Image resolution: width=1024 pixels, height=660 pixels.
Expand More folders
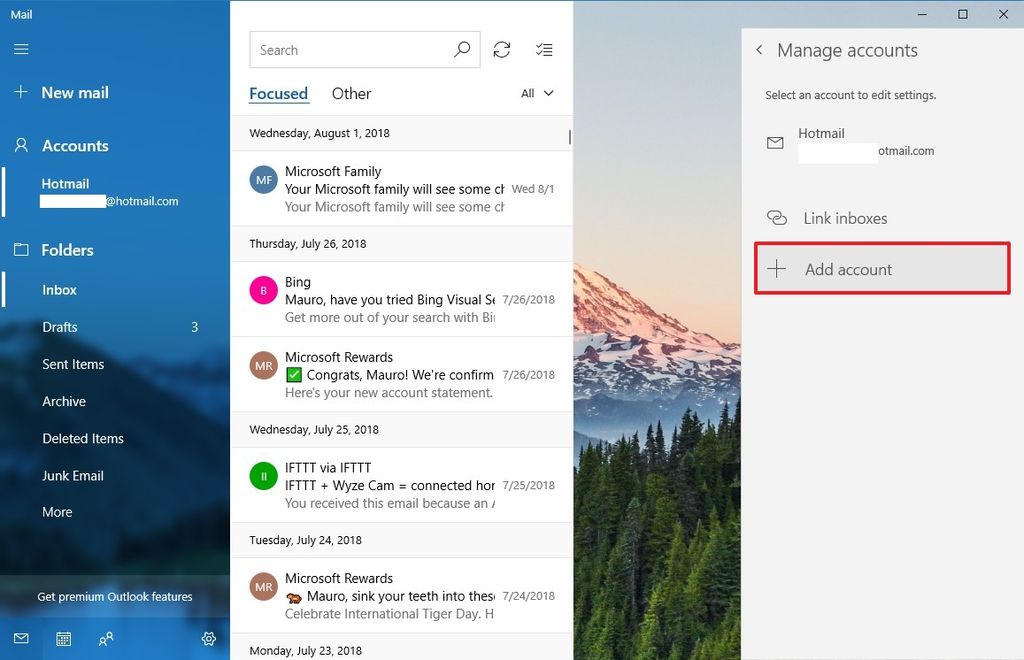click(x=57, y=511)
